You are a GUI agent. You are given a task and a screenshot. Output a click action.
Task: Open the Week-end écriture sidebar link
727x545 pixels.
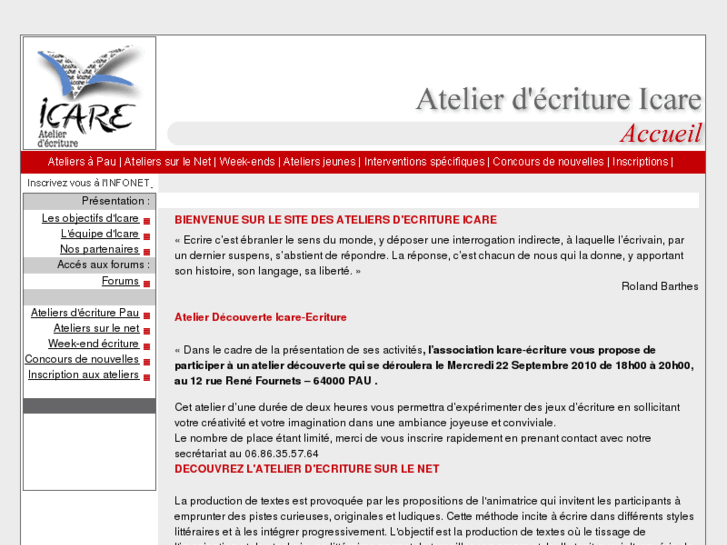point(94,344)
